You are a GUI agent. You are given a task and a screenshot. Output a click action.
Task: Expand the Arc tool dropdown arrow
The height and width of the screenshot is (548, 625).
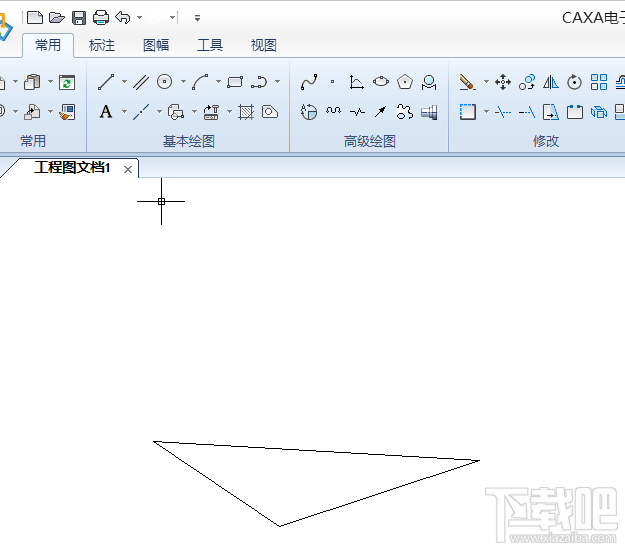[218, 82]
